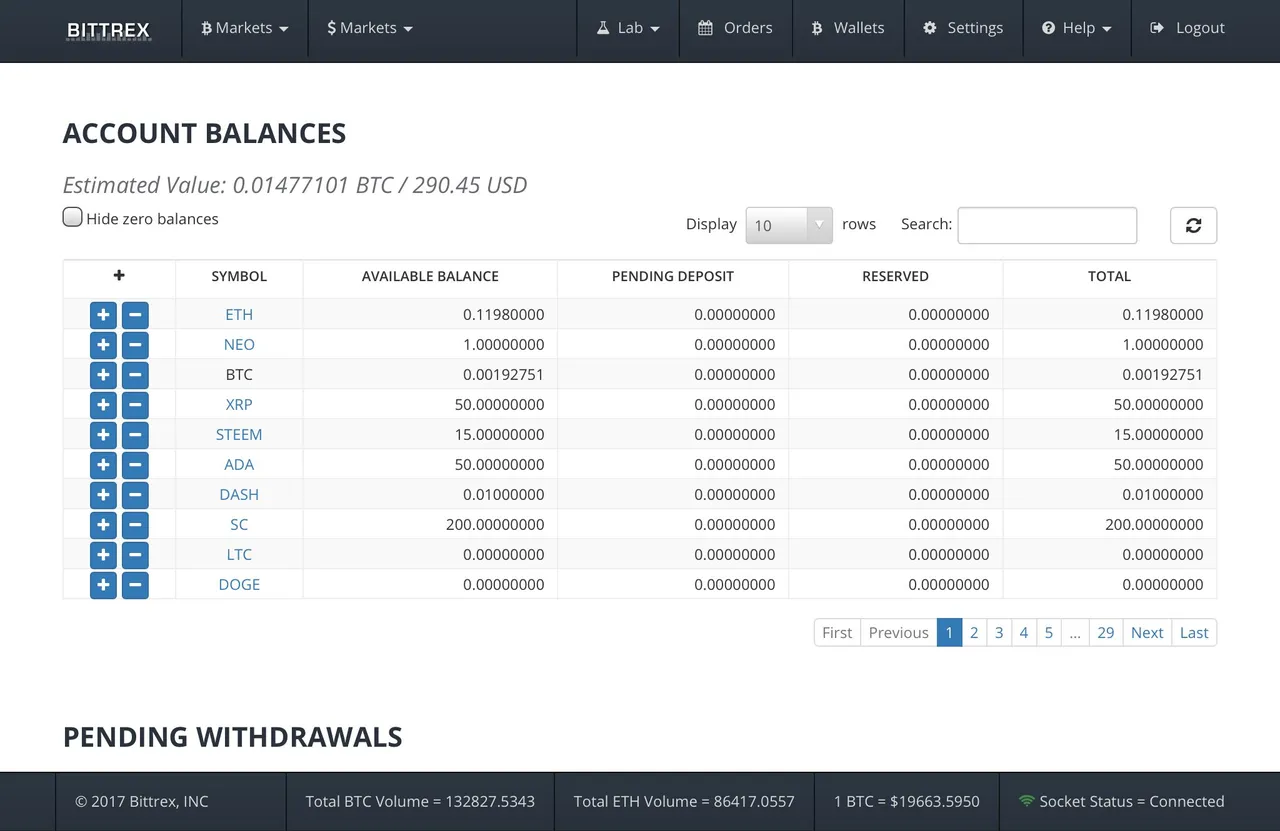Click the First page button
This screenshot has height=831, width=1280.
point(837,632)
